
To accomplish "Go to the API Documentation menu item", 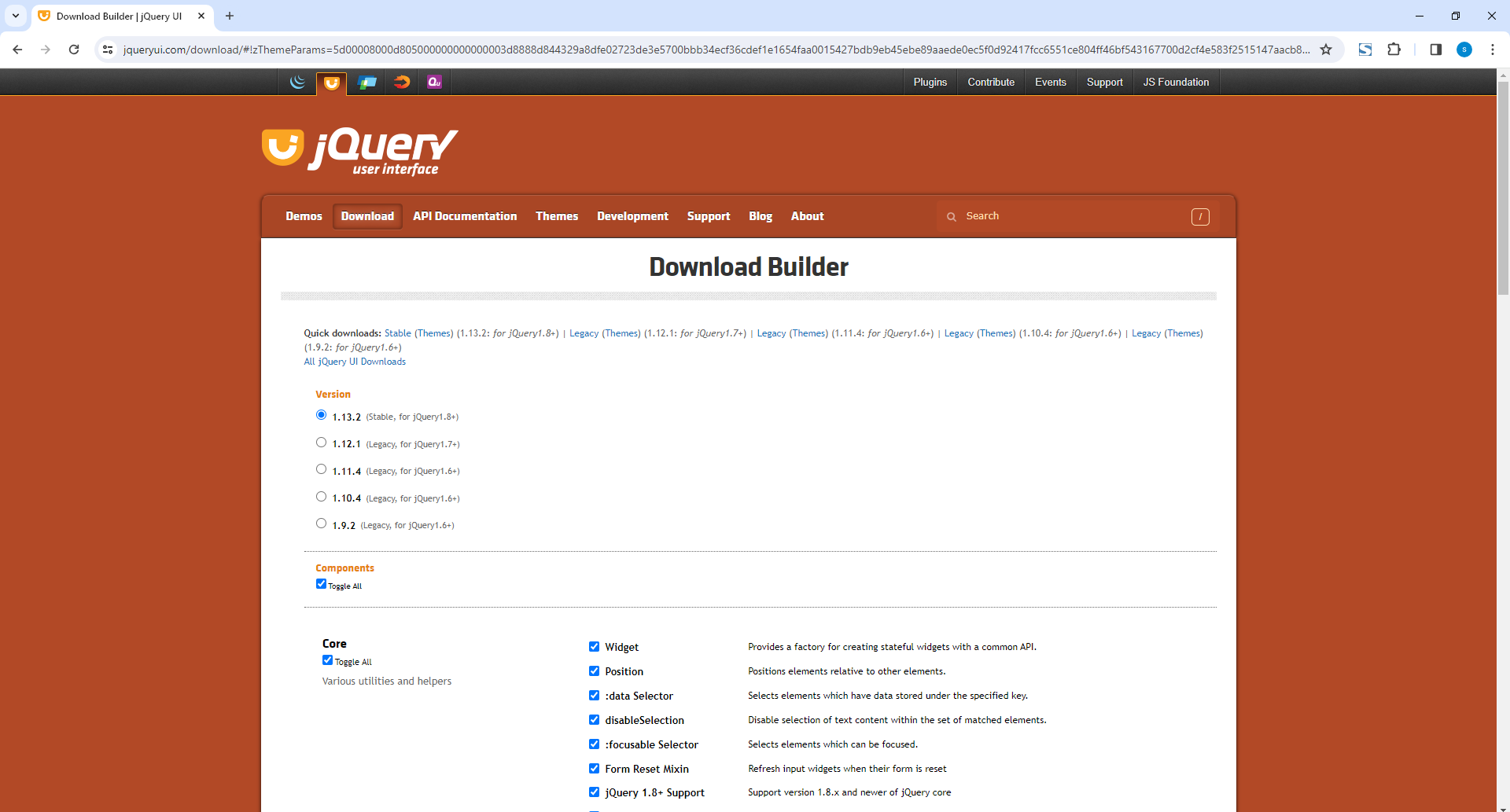I will 465,216.
